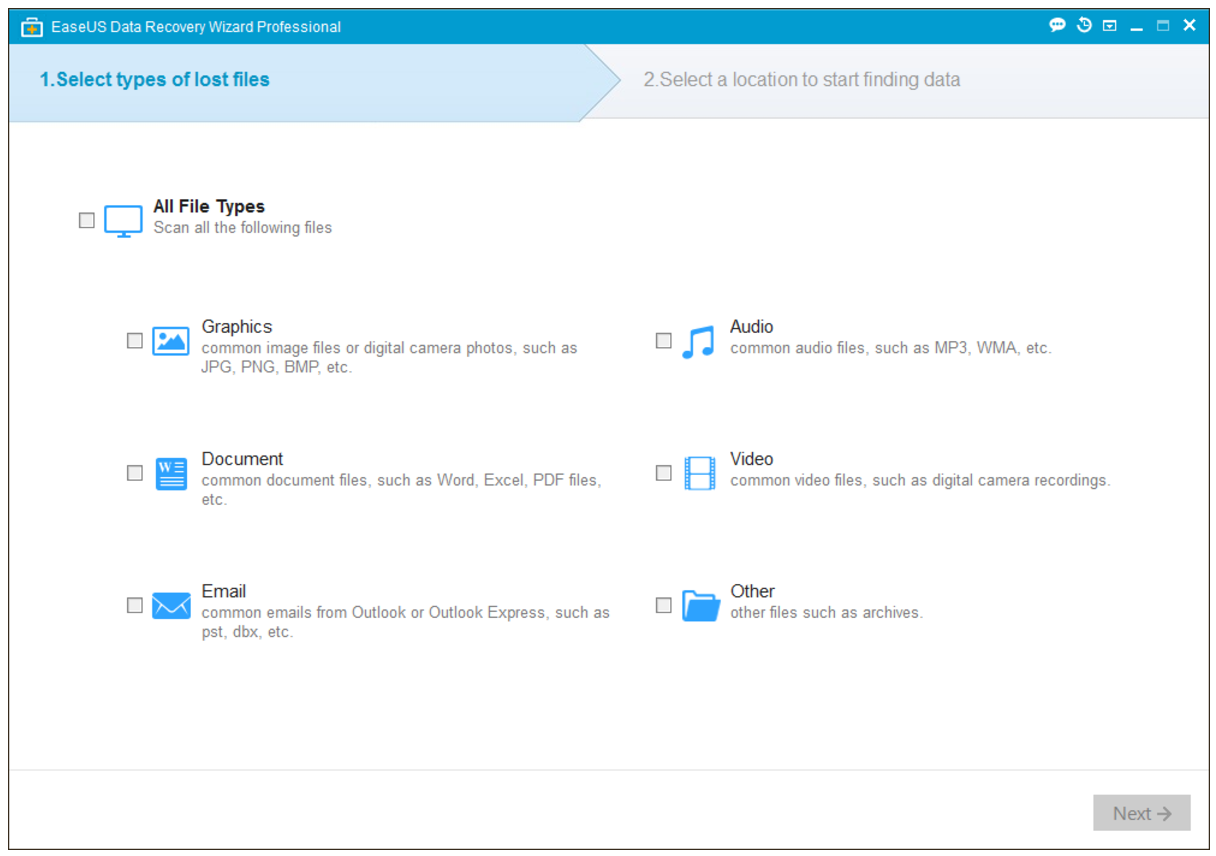Screen dimensions: 1216x856
Task: Click the All File Types label
Action: point(209,206)
